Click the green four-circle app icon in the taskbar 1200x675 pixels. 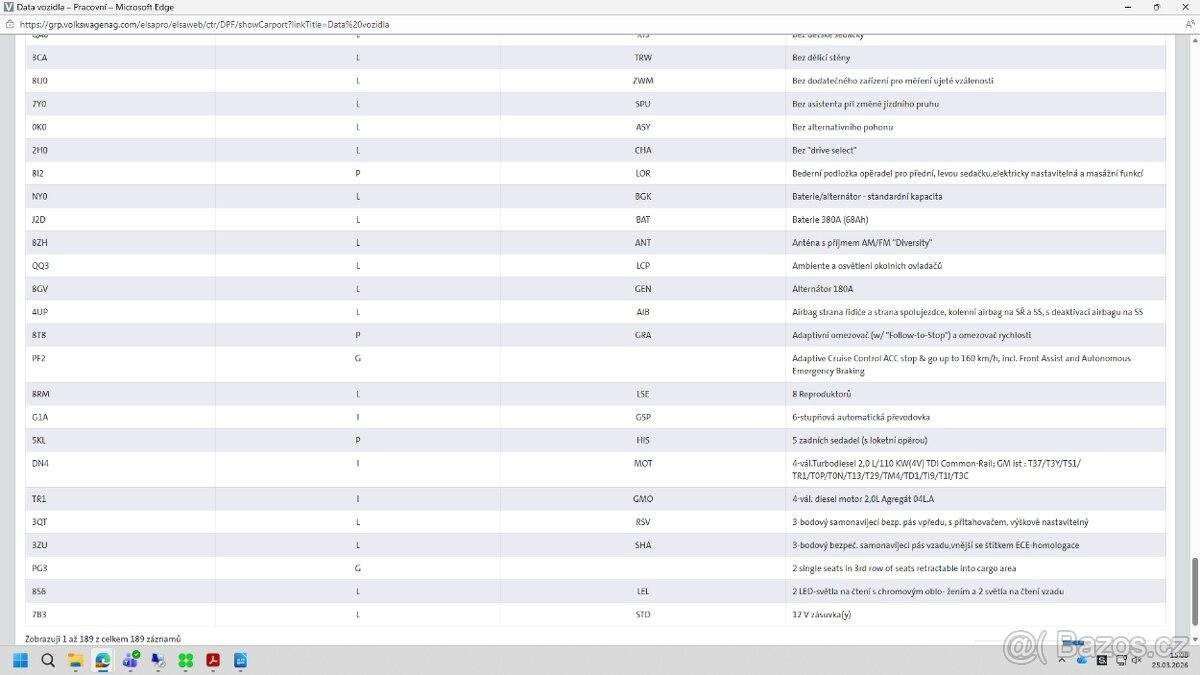(x=185, y=660)
